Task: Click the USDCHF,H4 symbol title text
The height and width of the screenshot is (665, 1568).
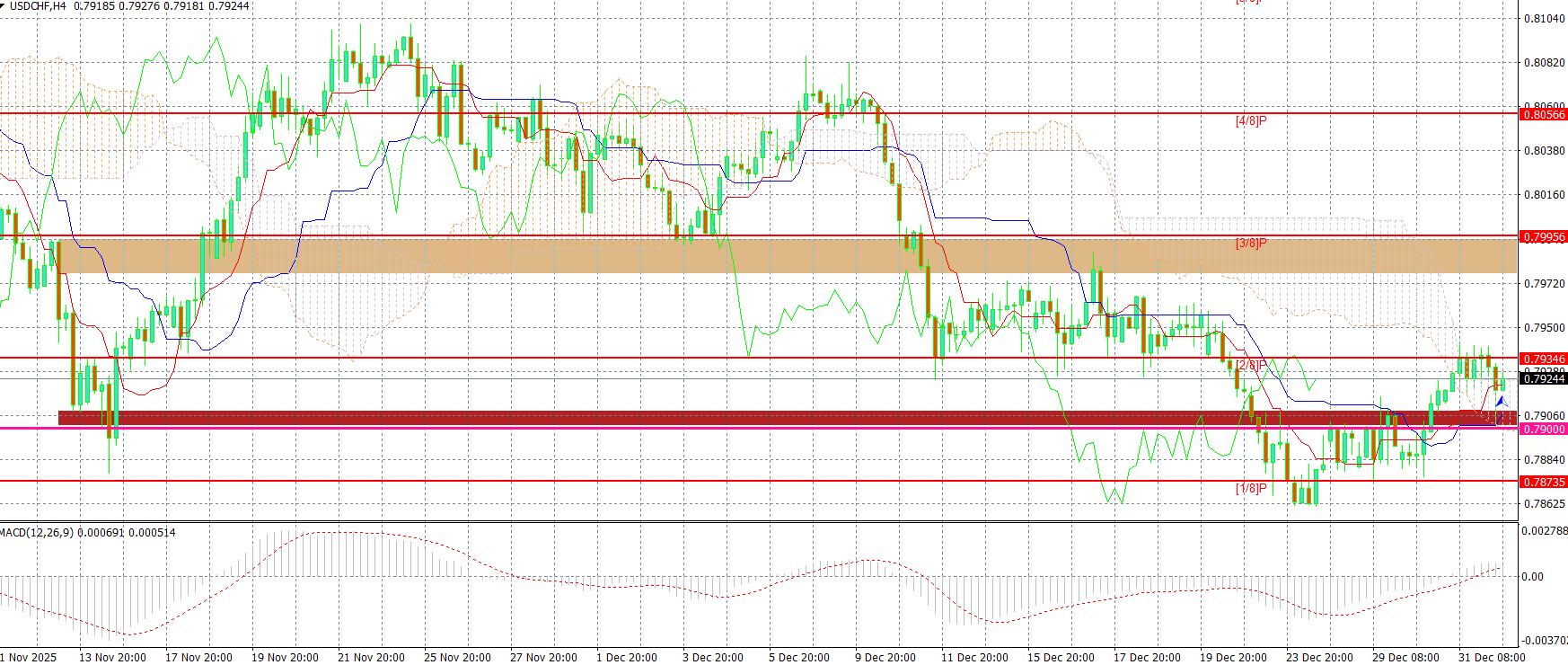Action: pyautogui.click(x=38, y=6)
